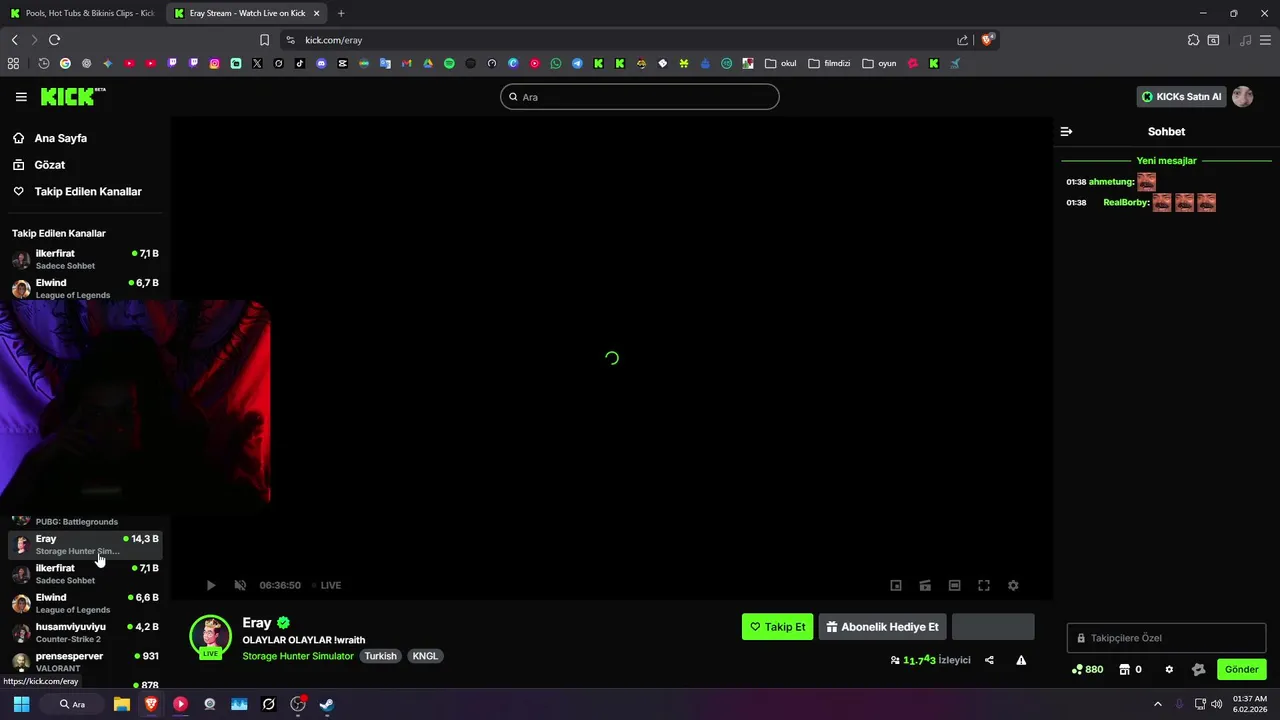Open the Instagram bookmark

(x=214, y=63)
